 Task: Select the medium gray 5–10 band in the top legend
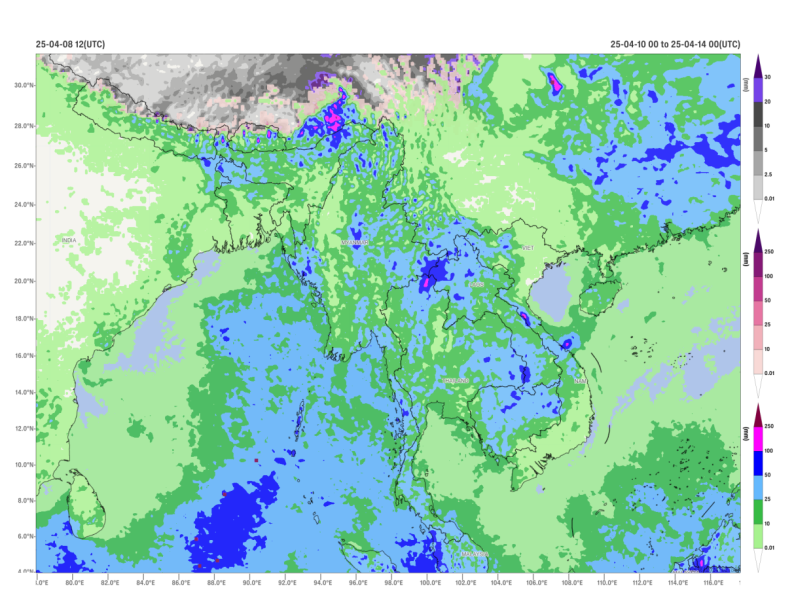[x=758, y=139]
